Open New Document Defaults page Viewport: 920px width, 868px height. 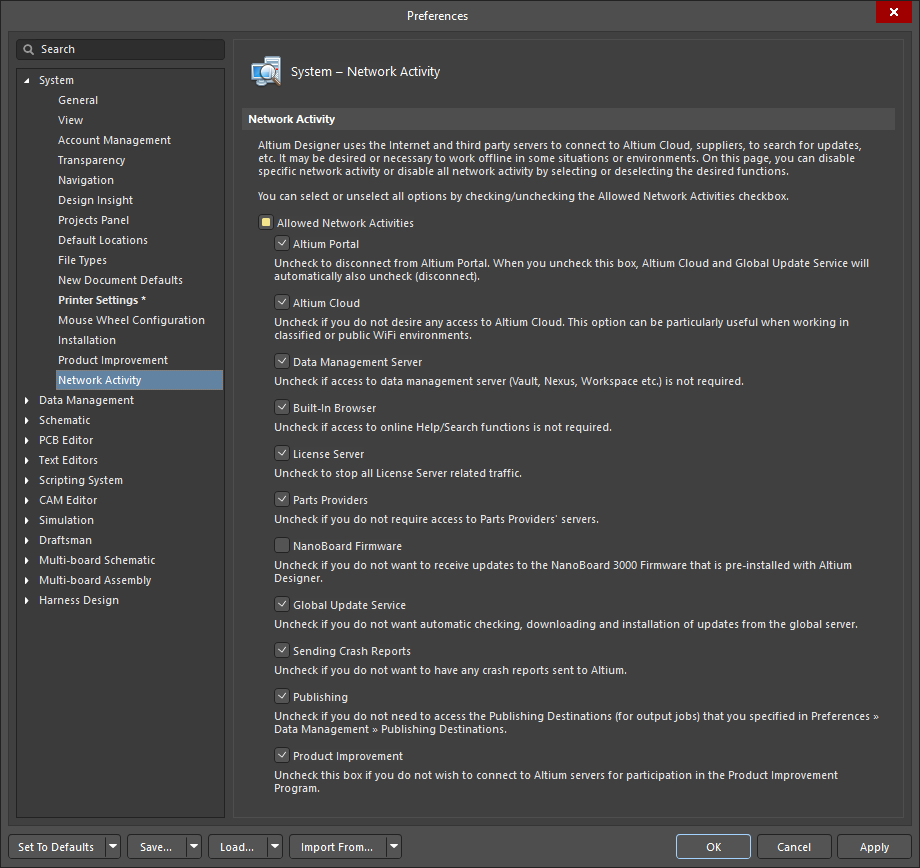click(x=120, y=280)
